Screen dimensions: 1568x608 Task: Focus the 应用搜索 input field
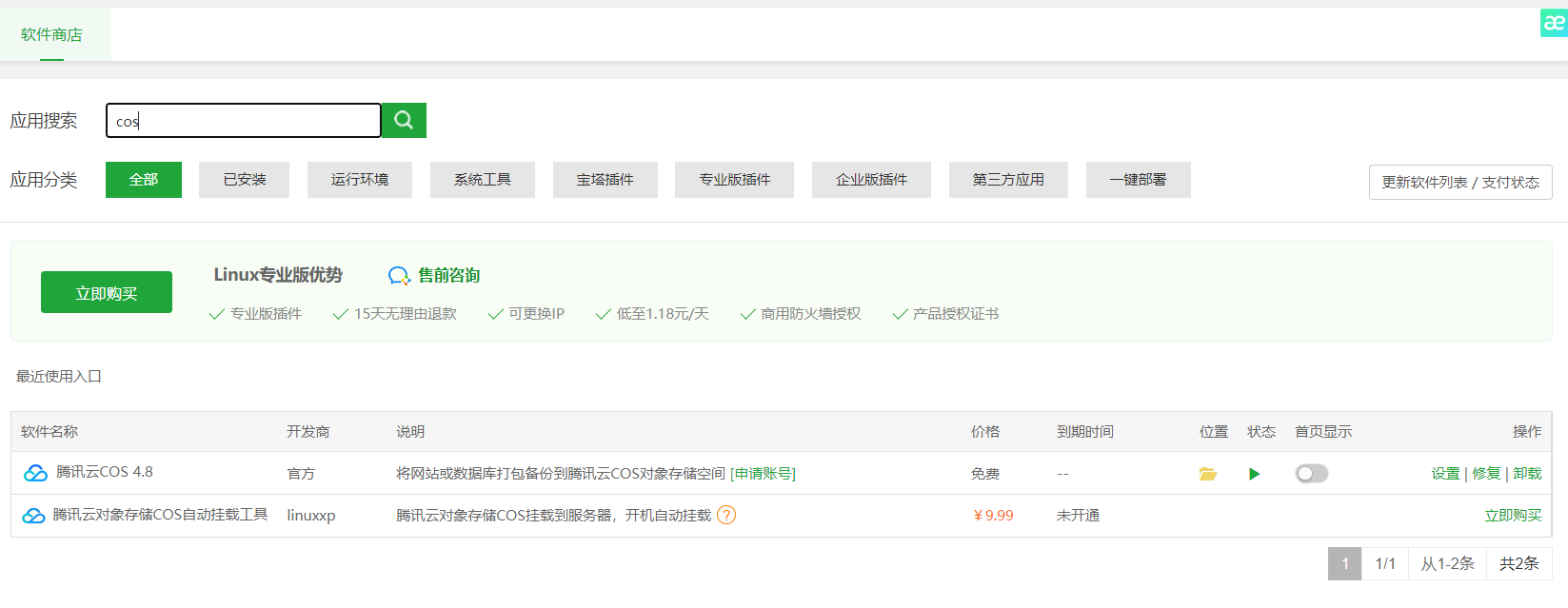(x=244, y=121)
